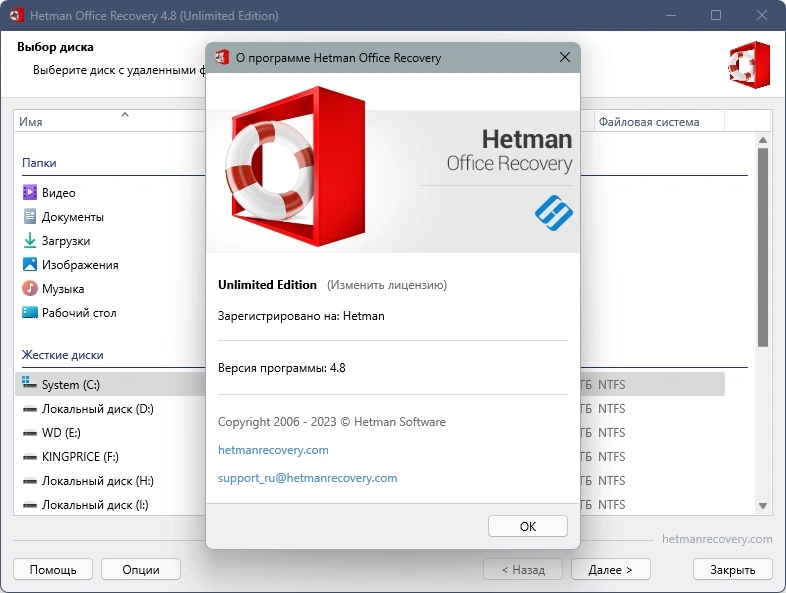Click the Локальный диск (I:) drive icon
Viewport: 786px width, 593px height.
(30, 505)
